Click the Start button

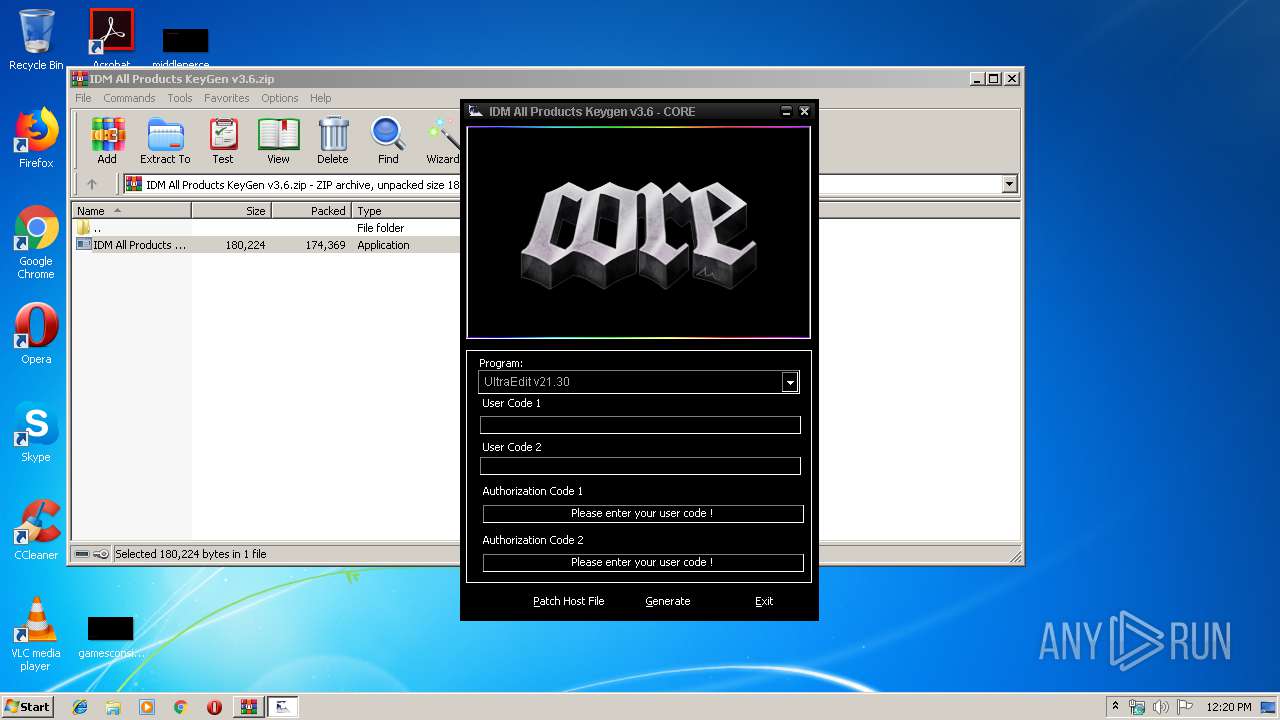[27, 707]
